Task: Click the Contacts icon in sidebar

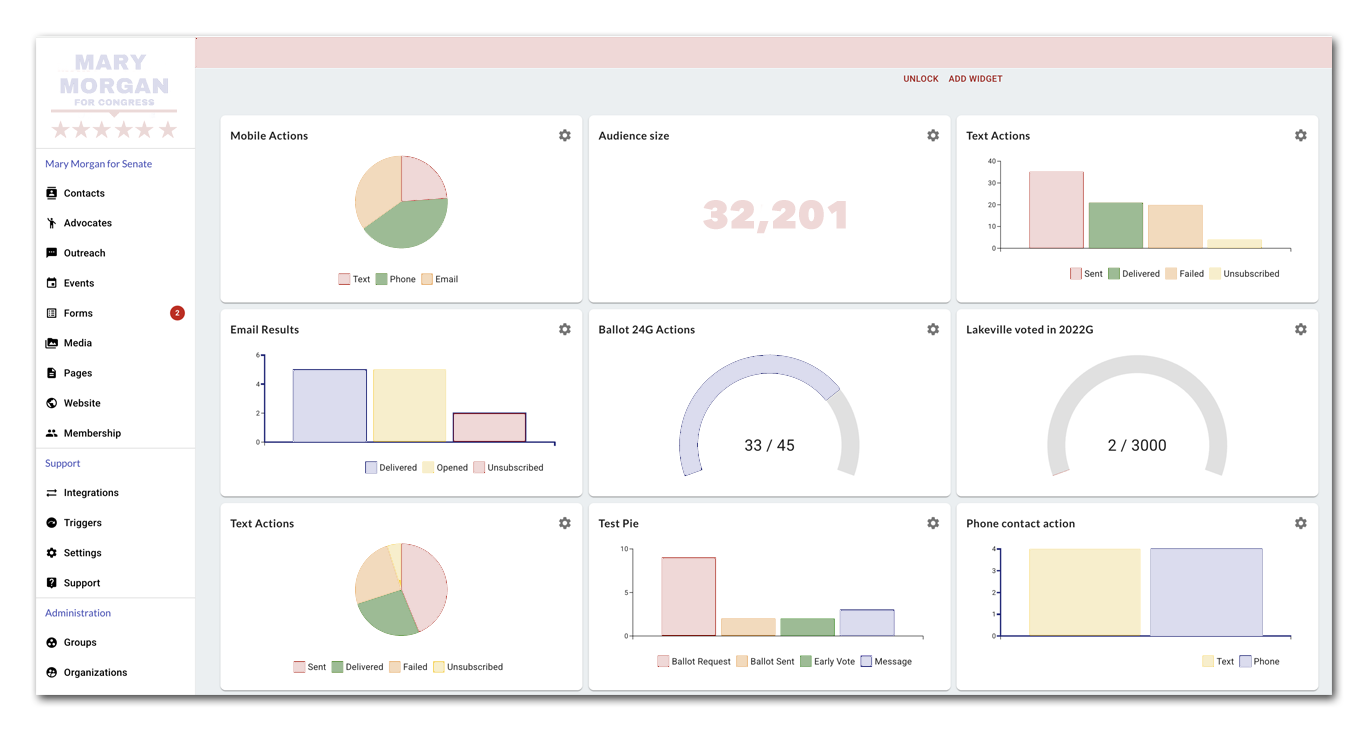Action: pos(52,193)
